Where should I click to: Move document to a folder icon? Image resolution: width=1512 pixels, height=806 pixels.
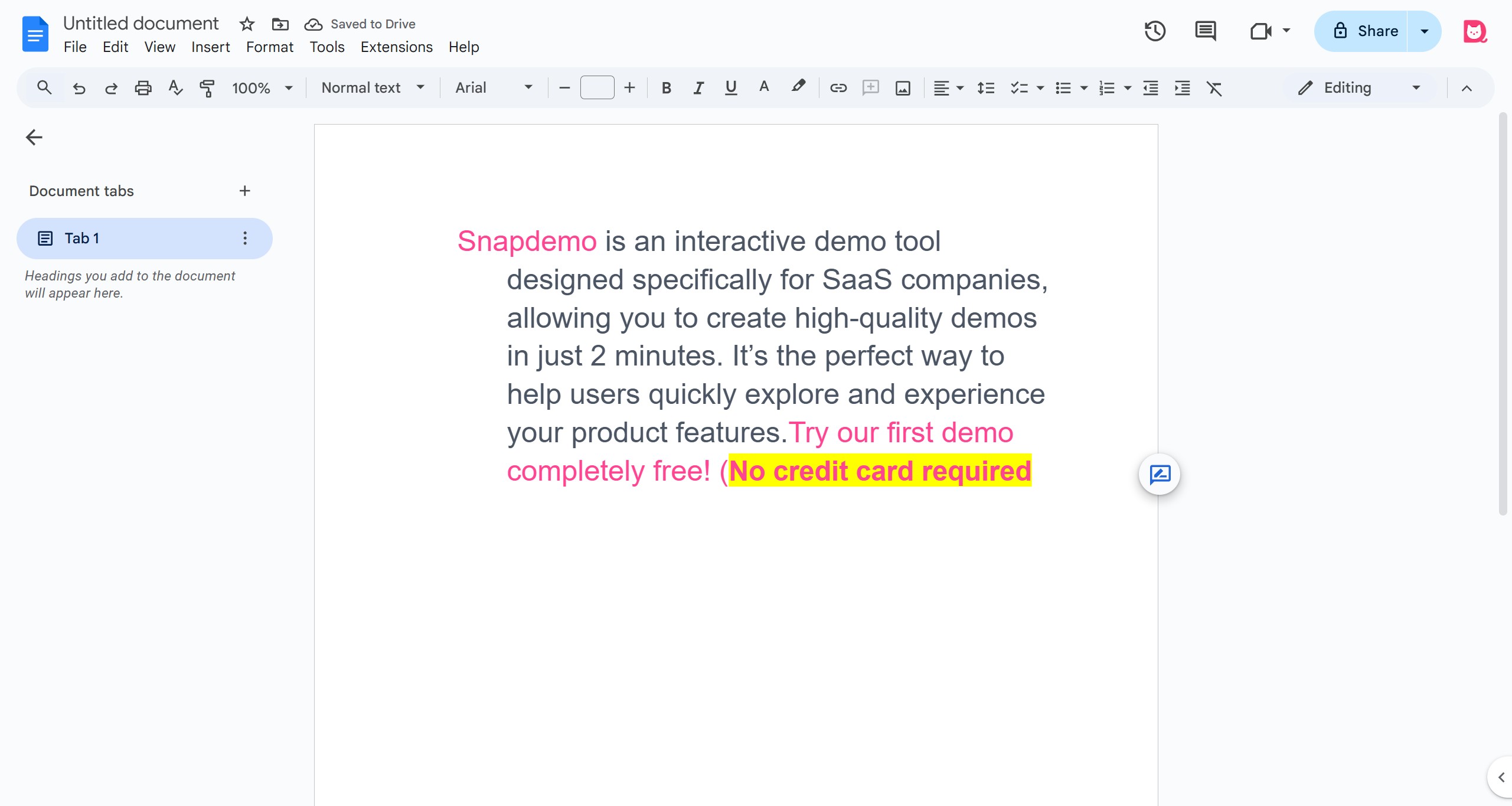(x=280, y=24)
